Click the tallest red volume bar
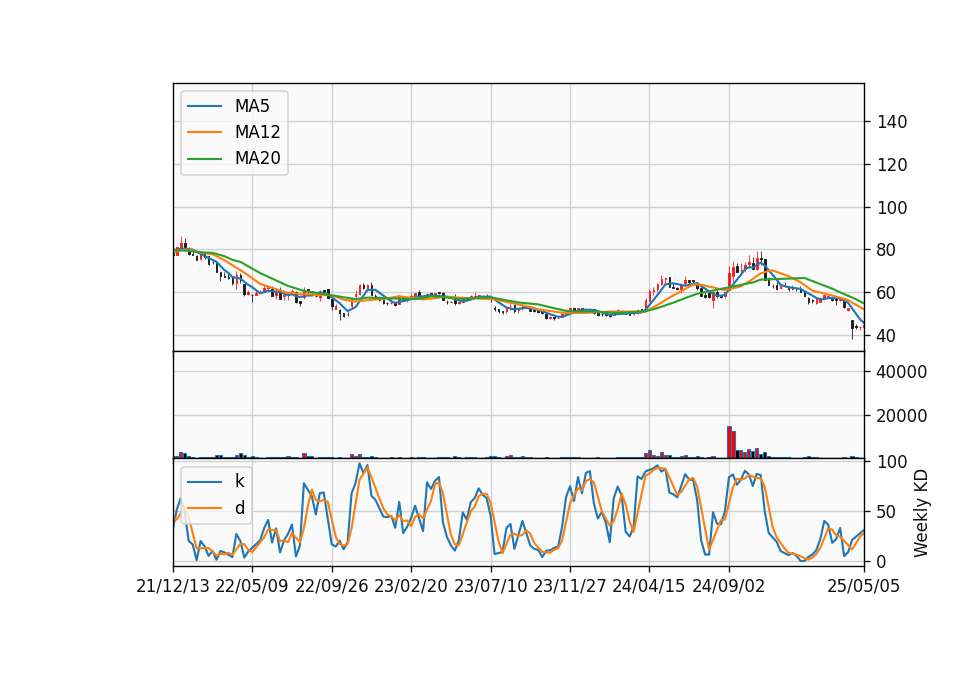This screenshot has height=690, width=960. [729, 442]
